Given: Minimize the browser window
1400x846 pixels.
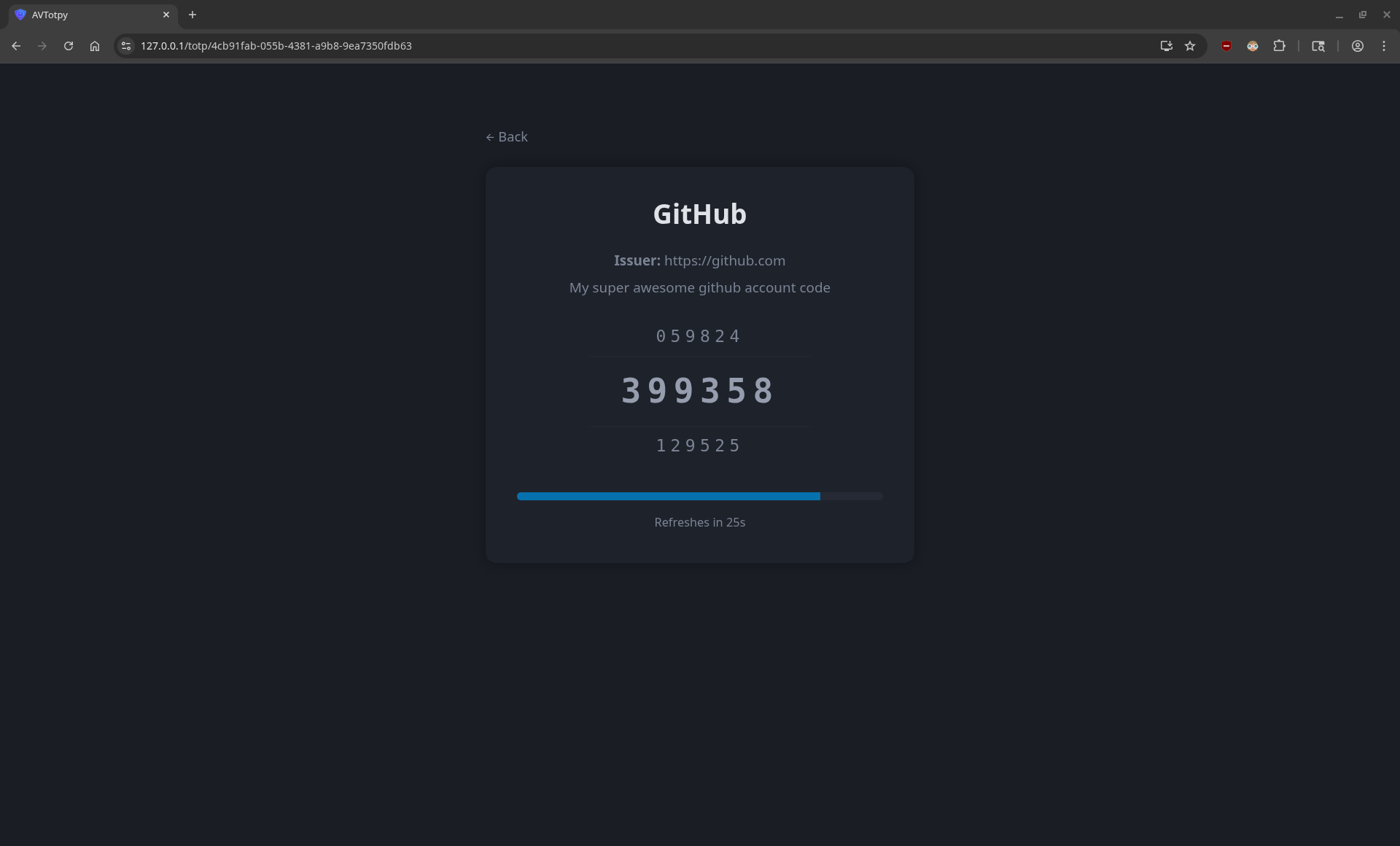Looking at the screenshot, I should (x=1339, y=15).
